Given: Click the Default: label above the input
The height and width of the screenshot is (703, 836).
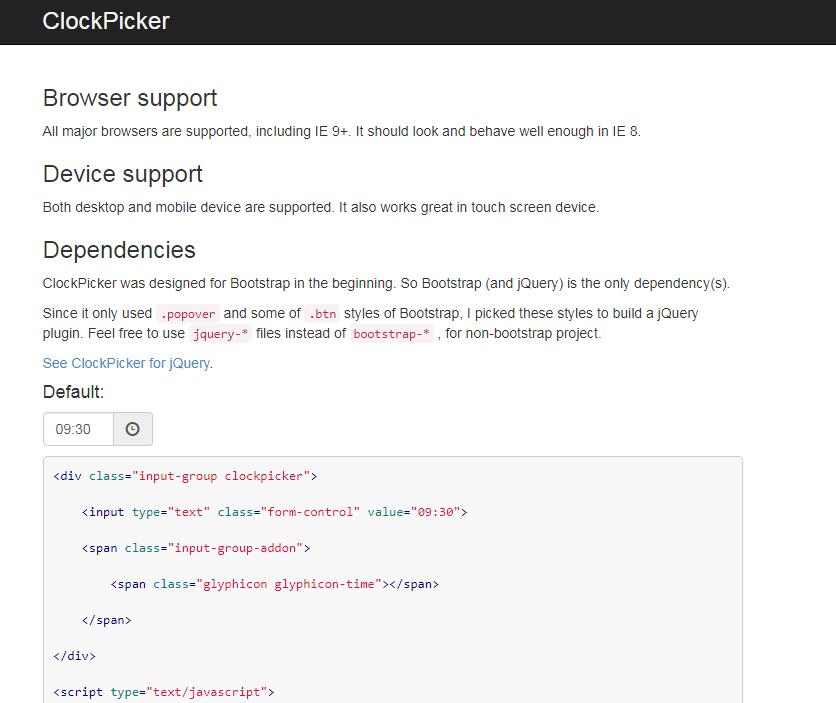Looking at the screenshot, I should point(73,392).
